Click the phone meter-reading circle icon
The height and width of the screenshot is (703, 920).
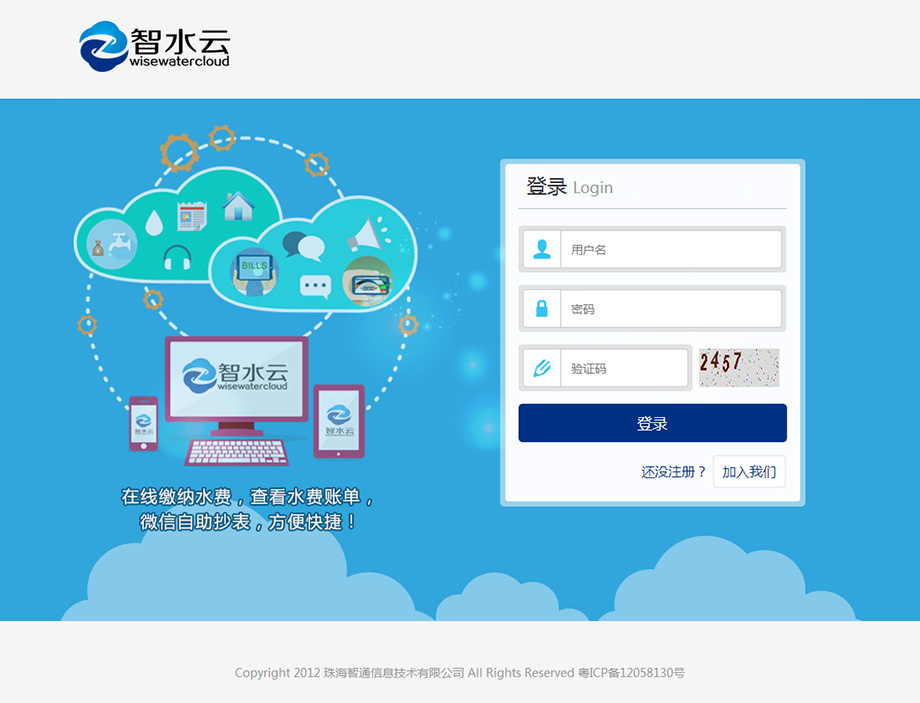pyautogui.click(x=368, y=282)
